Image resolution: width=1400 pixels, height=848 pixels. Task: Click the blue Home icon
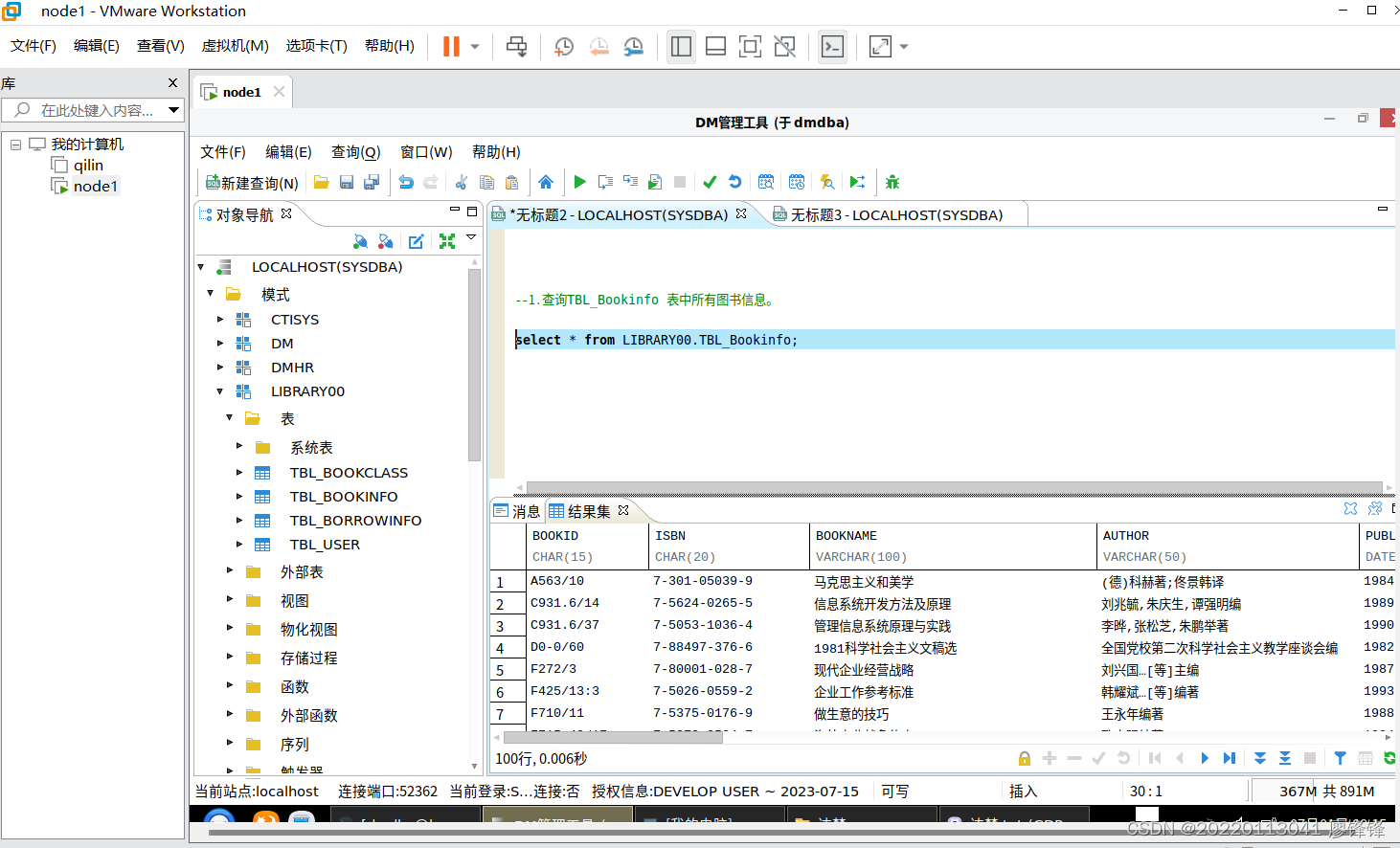click(x=546, y=182)
